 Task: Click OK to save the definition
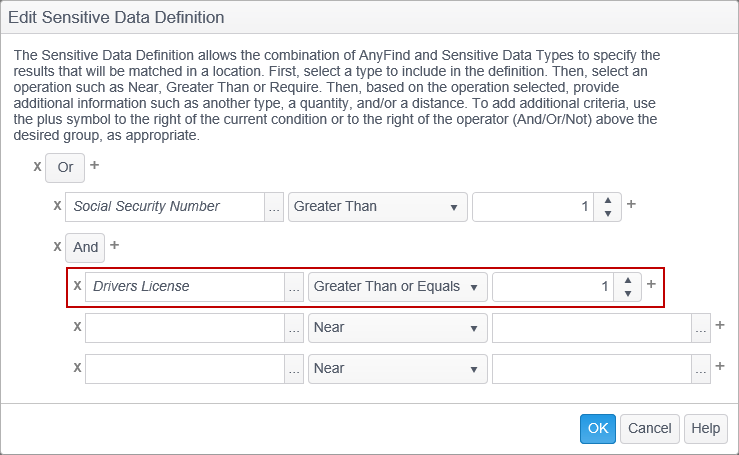[x=597, y=428]
